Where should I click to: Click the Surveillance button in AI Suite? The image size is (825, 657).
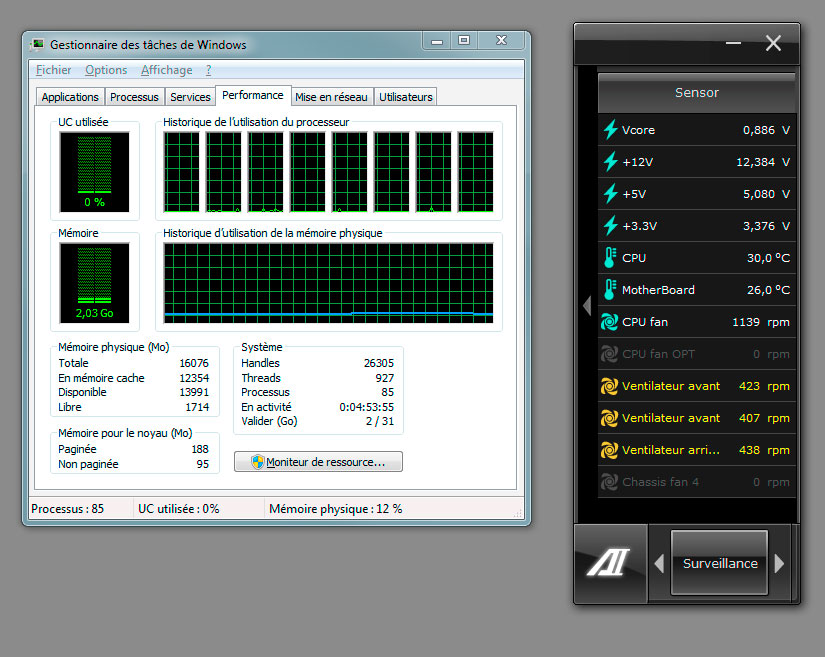(719, 563)
